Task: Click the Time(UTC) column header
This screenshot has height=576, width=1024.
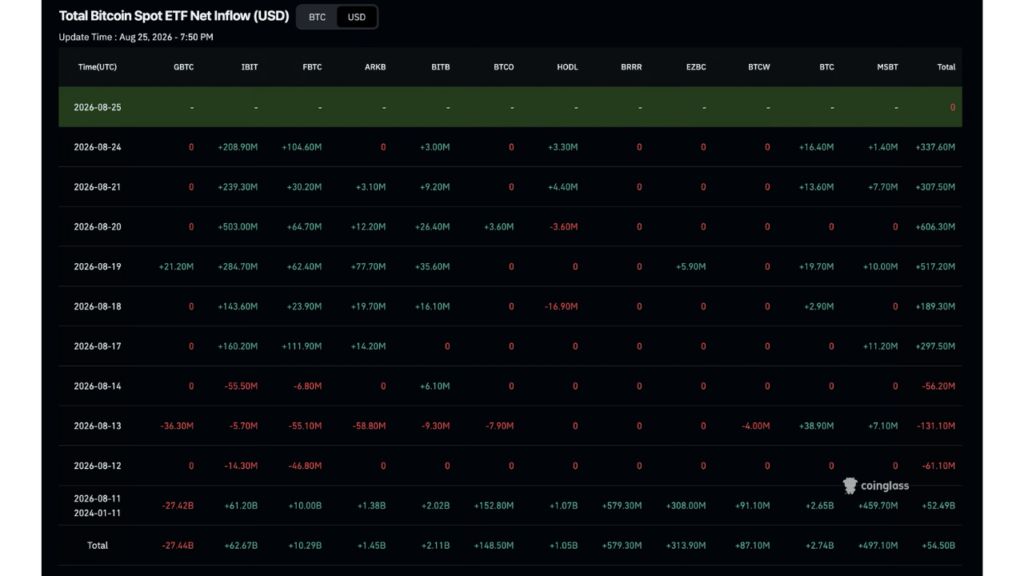Action: [97, 67]
